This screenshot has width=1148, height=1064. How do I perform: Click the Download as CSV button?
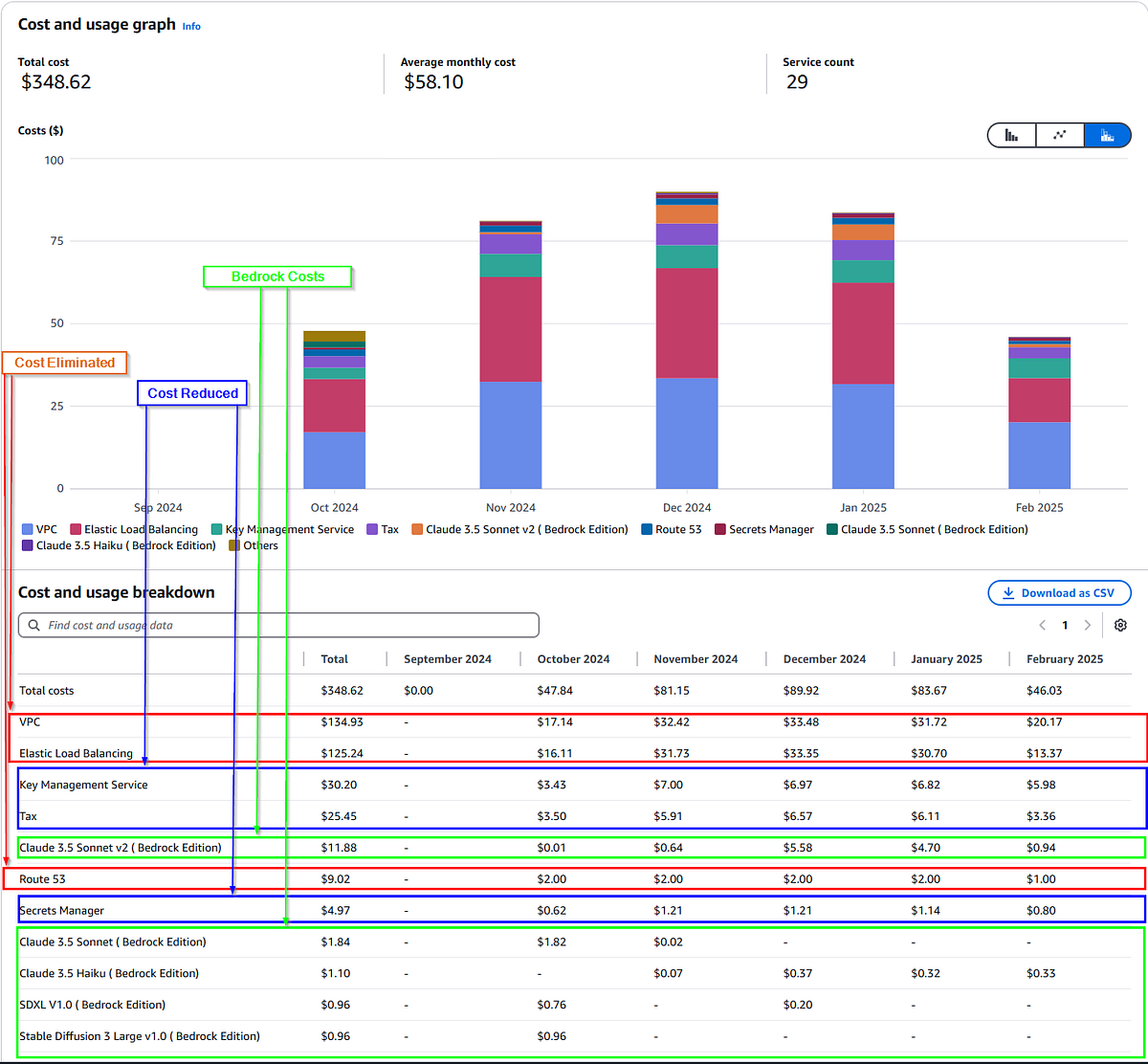(x=1058, y=593)
